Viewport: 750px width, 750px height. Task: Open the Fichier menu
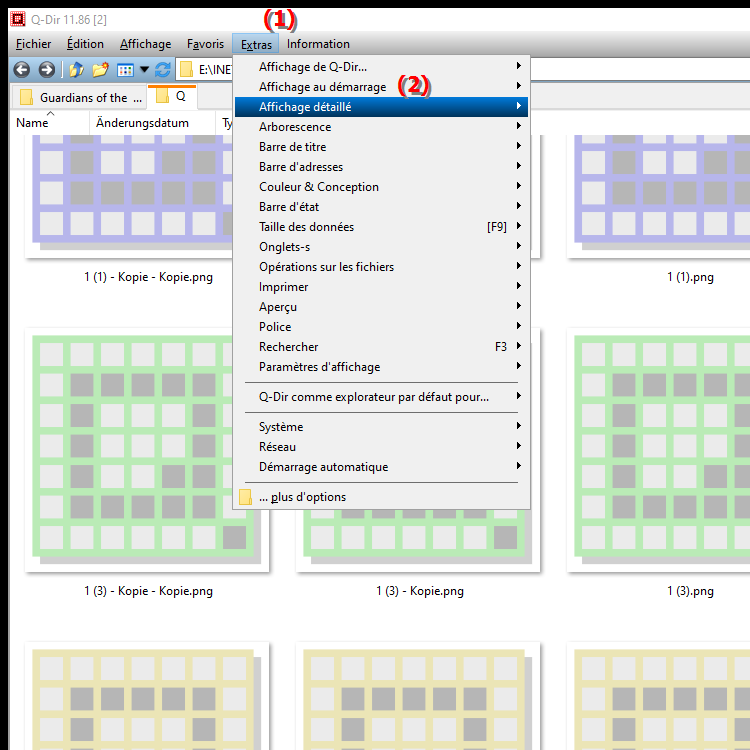33,44
